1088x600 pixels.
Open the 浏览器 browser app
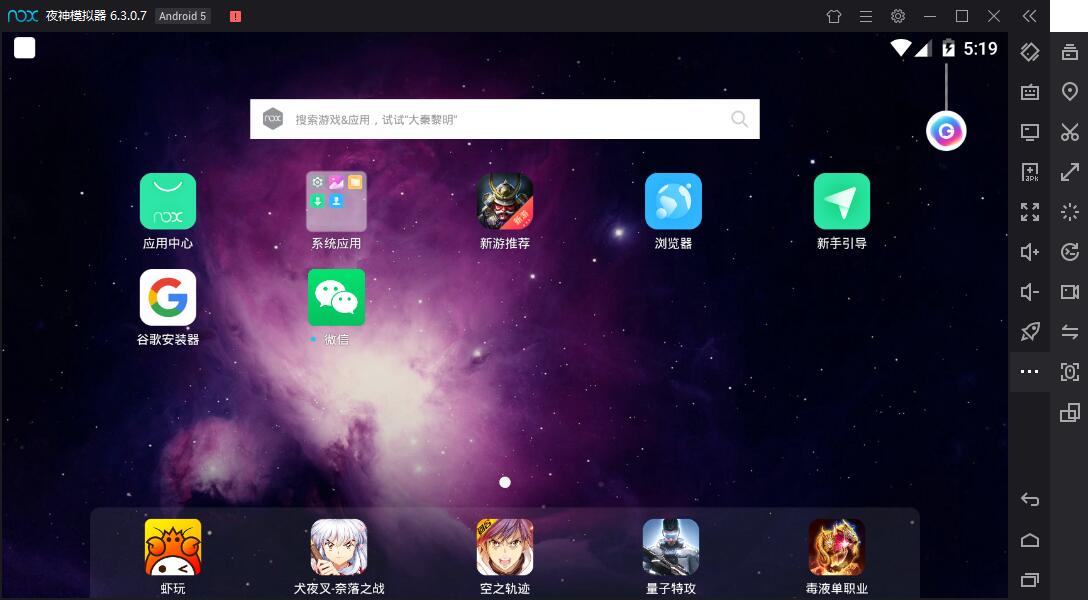673,201
